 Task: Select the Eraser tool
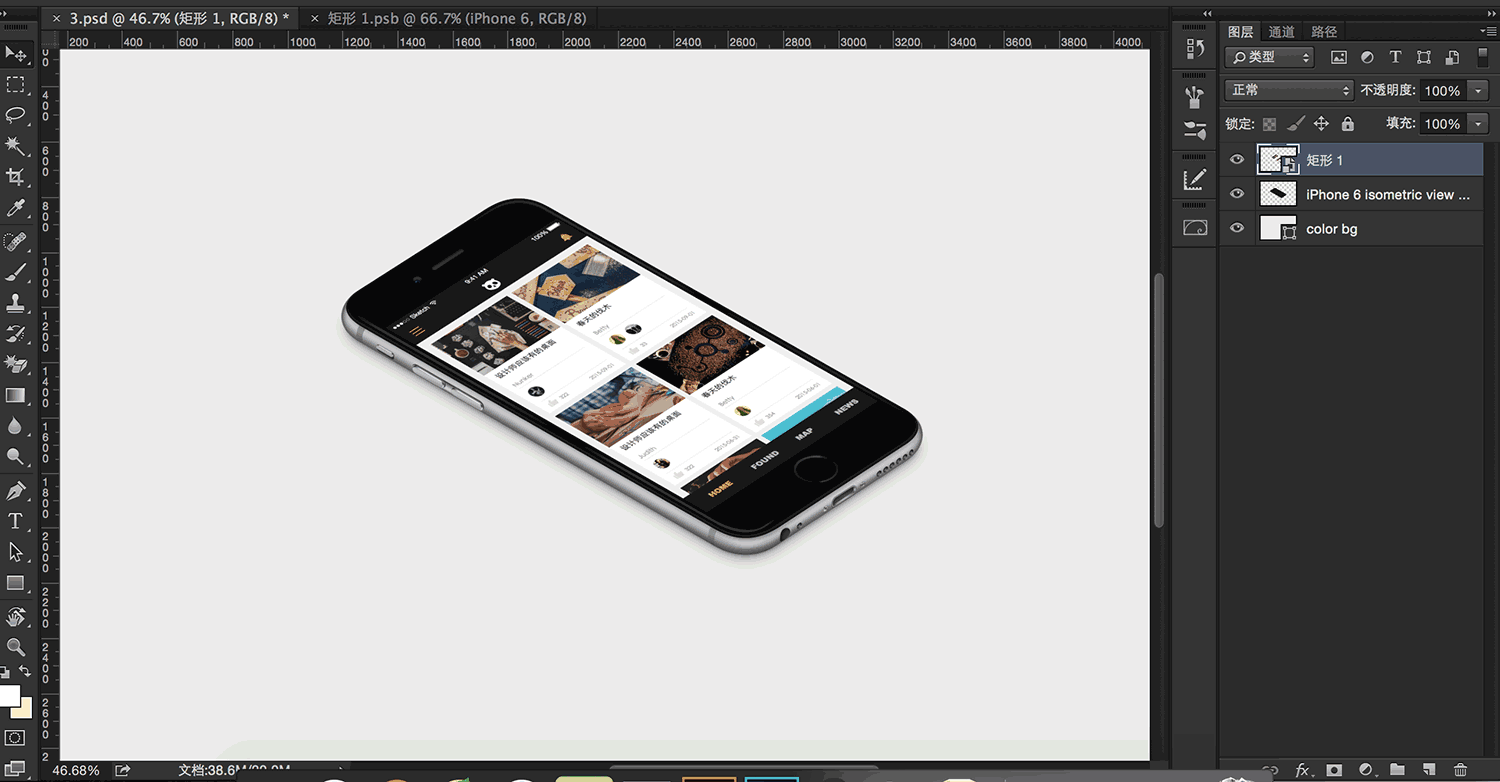16,364
